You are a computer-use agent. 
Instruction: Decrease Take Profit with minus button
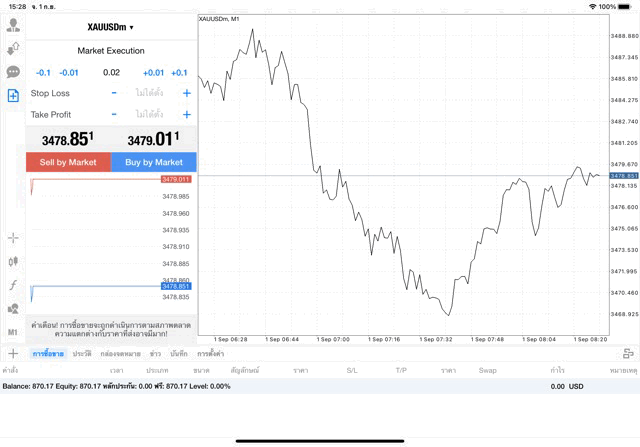114,114
